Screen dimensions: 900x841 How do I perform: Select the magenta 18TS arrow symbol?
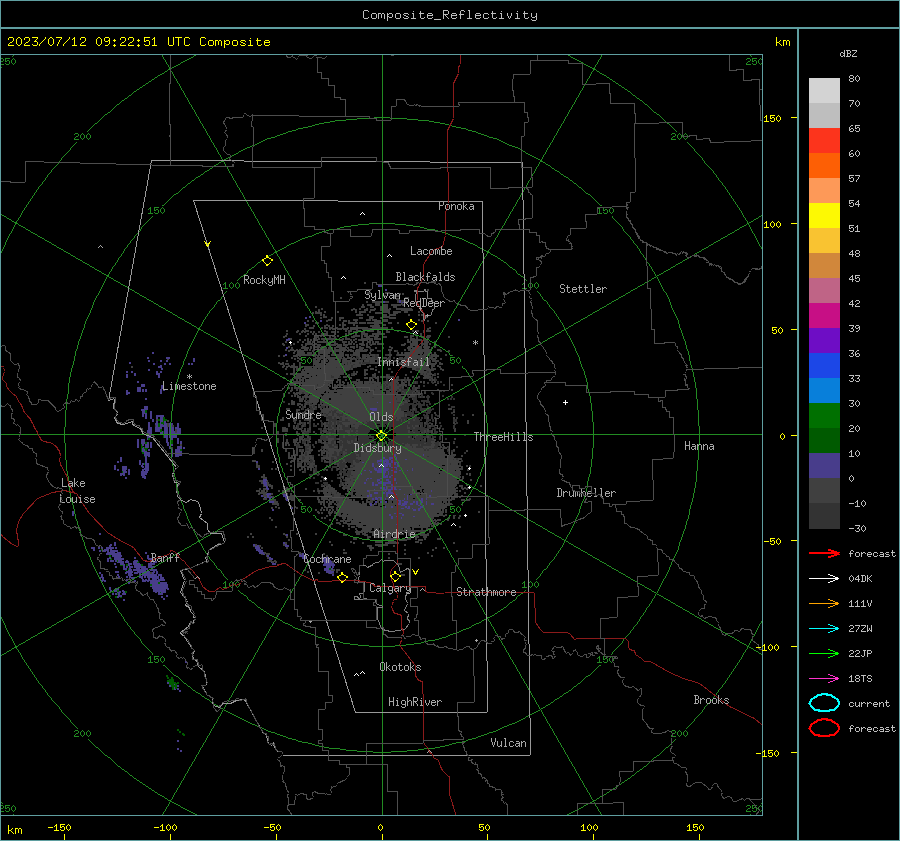(824, 678)
